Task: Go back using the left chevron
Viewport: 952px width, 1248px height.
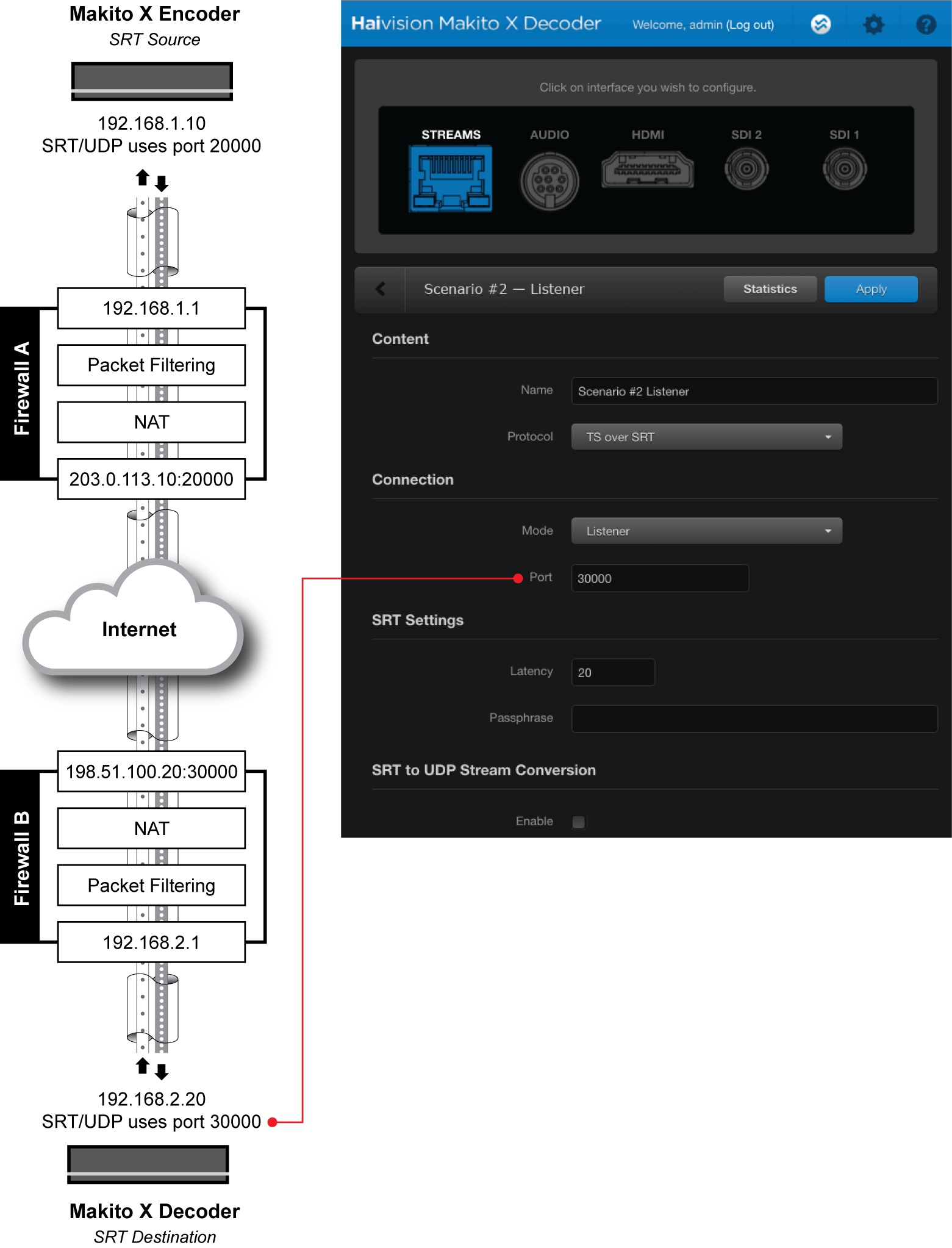Action: [381, 289]
